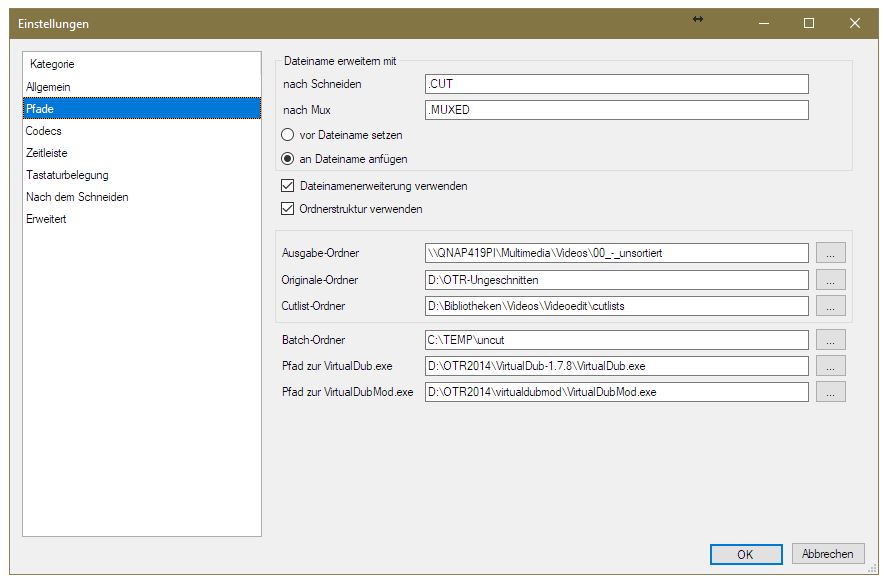Viewport: 884px width, 580px height.
Task: Show the Erweitert settings
Action: click(46, 219)
